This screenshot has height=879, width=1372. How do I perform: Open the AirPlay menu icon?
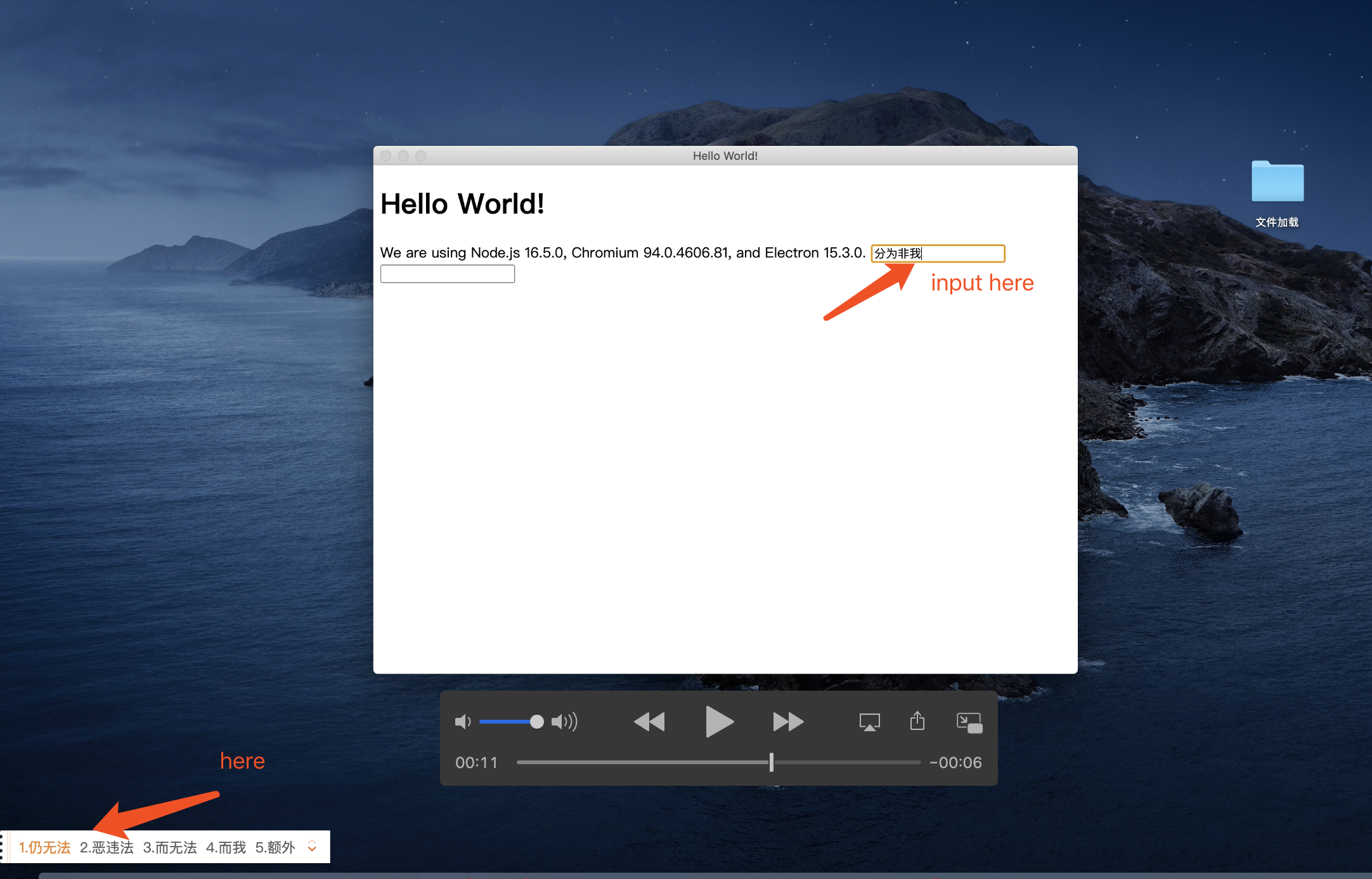click(x=869, y=722)
